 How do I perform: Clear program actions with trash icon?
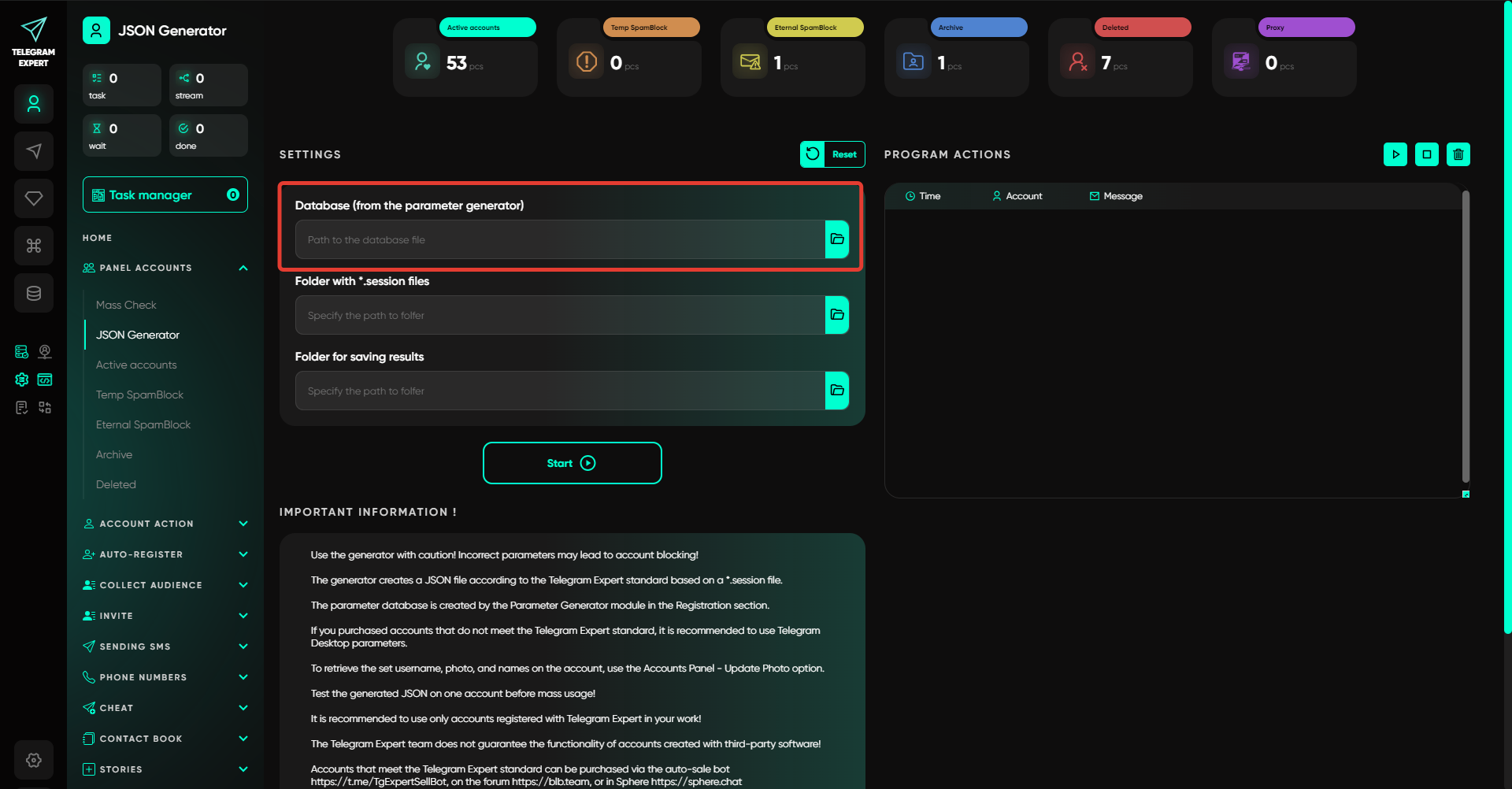[1458, 154]
